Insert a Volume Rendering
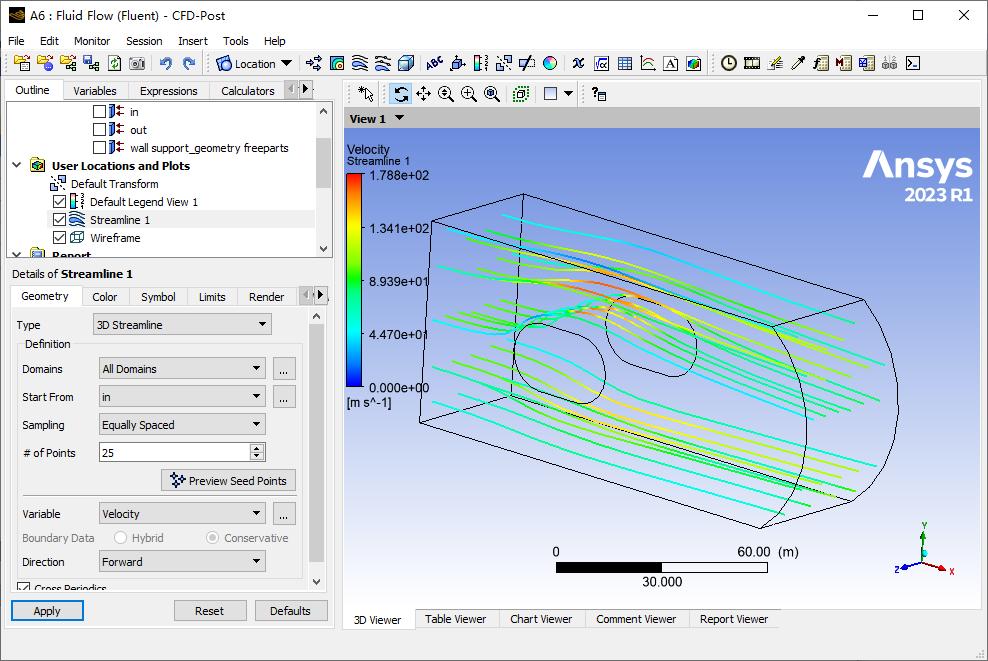The height and width of the screenshot is (661, 988). click(404, 63)
